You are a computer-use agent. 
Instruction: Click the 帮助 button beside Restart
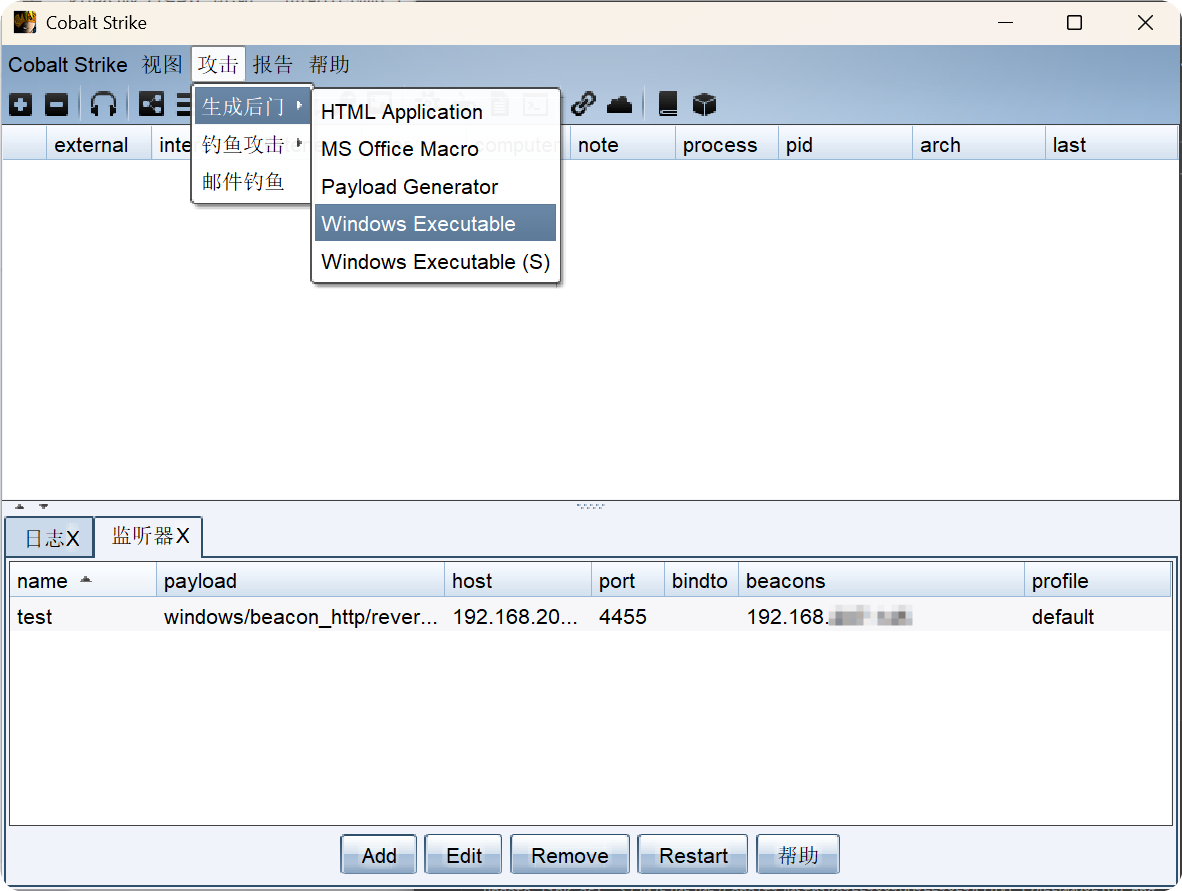tap(798, 855)
